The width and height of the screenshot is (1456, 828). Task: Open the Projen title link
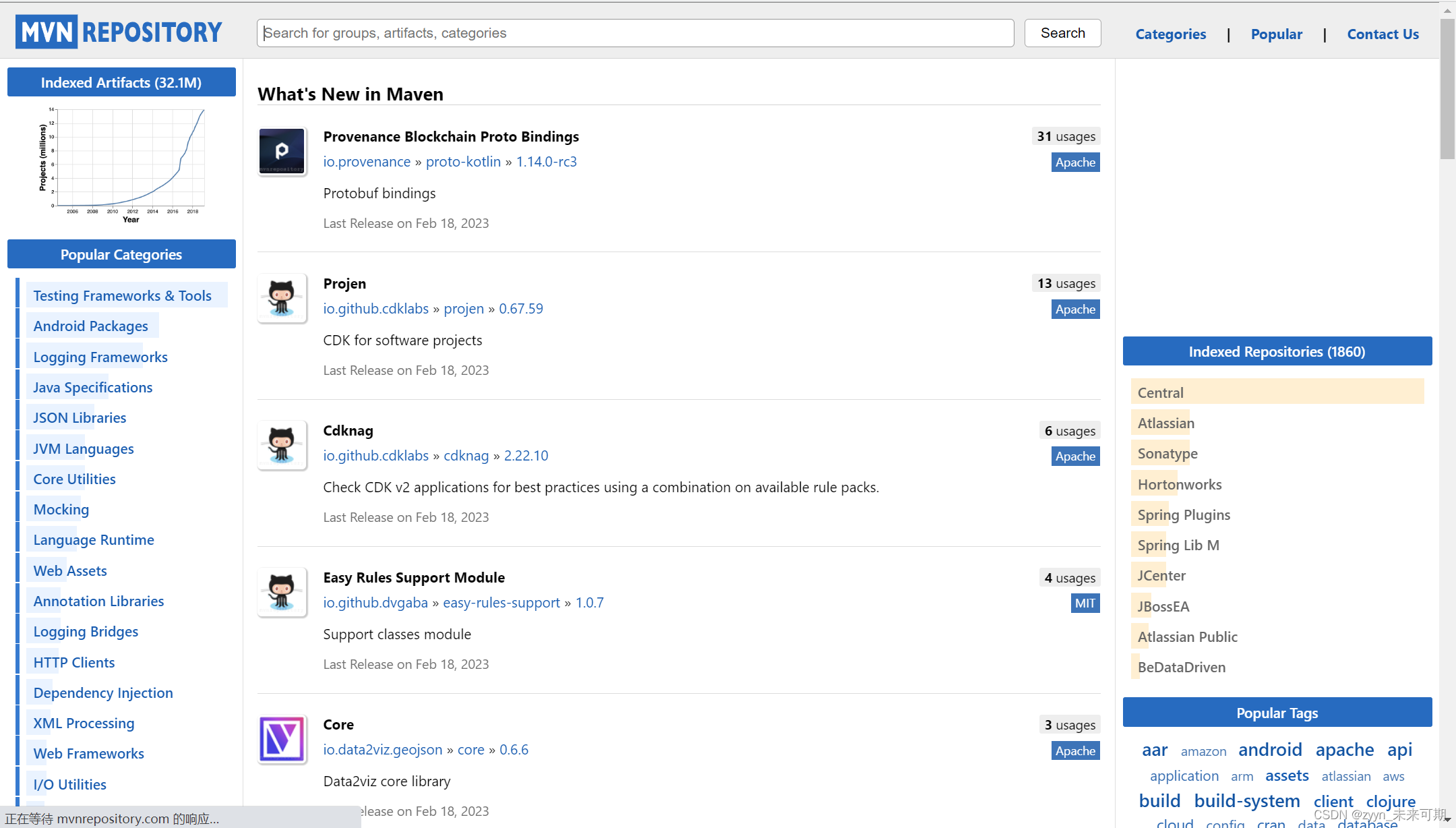pos(344,283)
